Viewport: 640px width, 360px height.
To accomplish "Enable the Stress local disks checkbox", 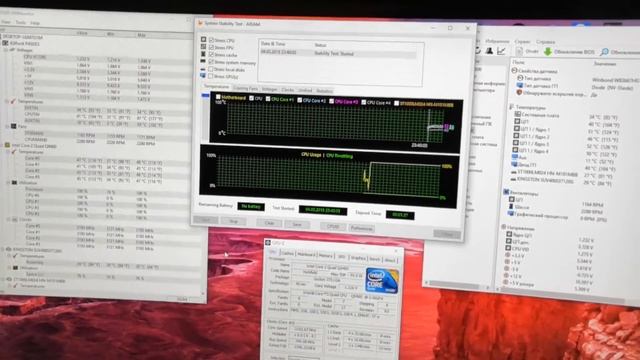I will pos(211,69).
